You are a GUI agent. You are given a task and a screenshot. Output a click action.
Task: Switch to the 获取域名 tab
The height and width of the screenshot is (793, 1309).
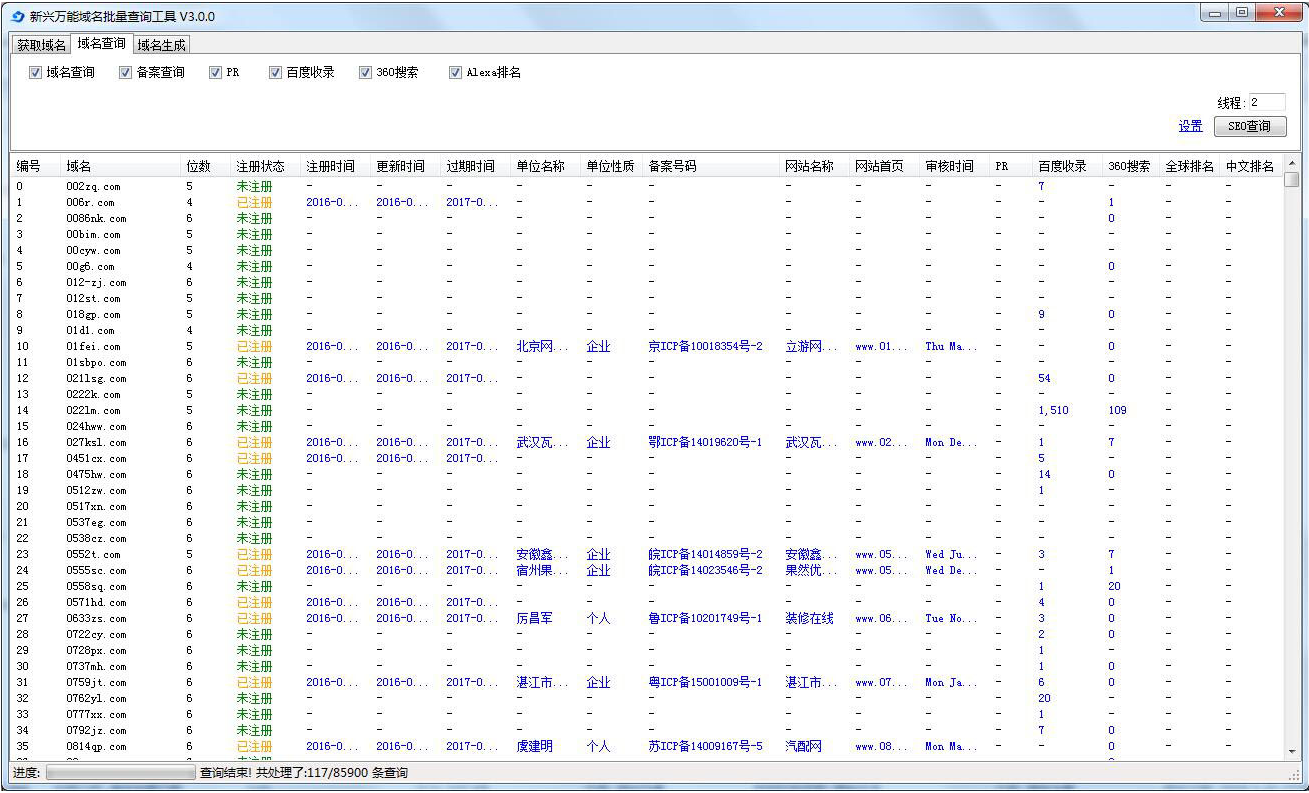click(41, 45)
